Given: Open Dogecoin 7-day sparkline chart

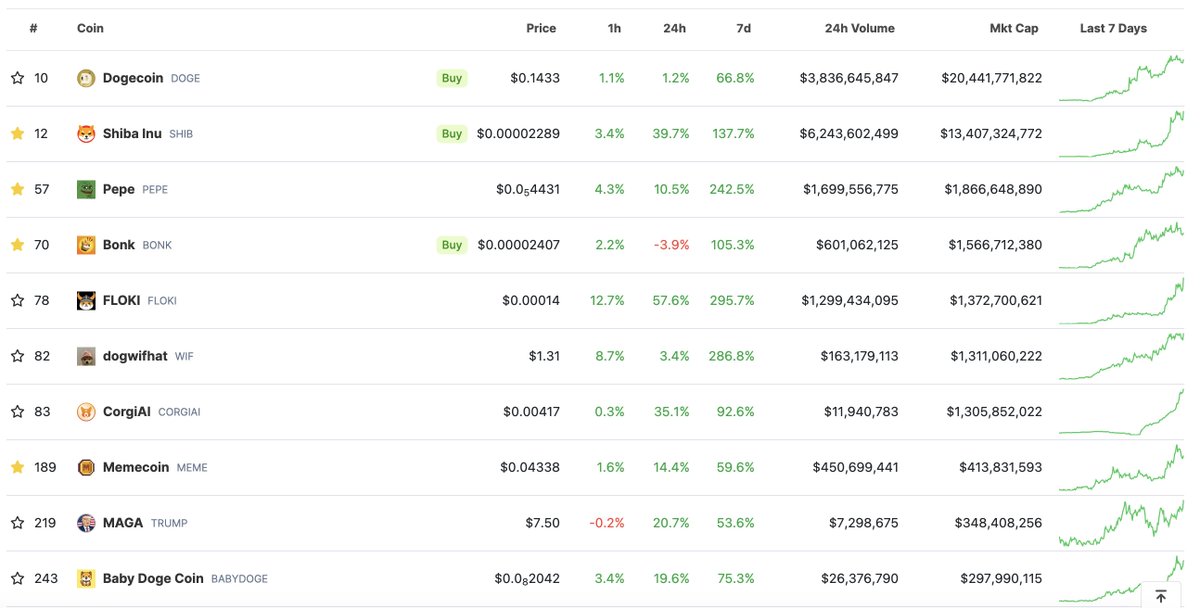Looking at the screenshot, I should click(1121, 78).
